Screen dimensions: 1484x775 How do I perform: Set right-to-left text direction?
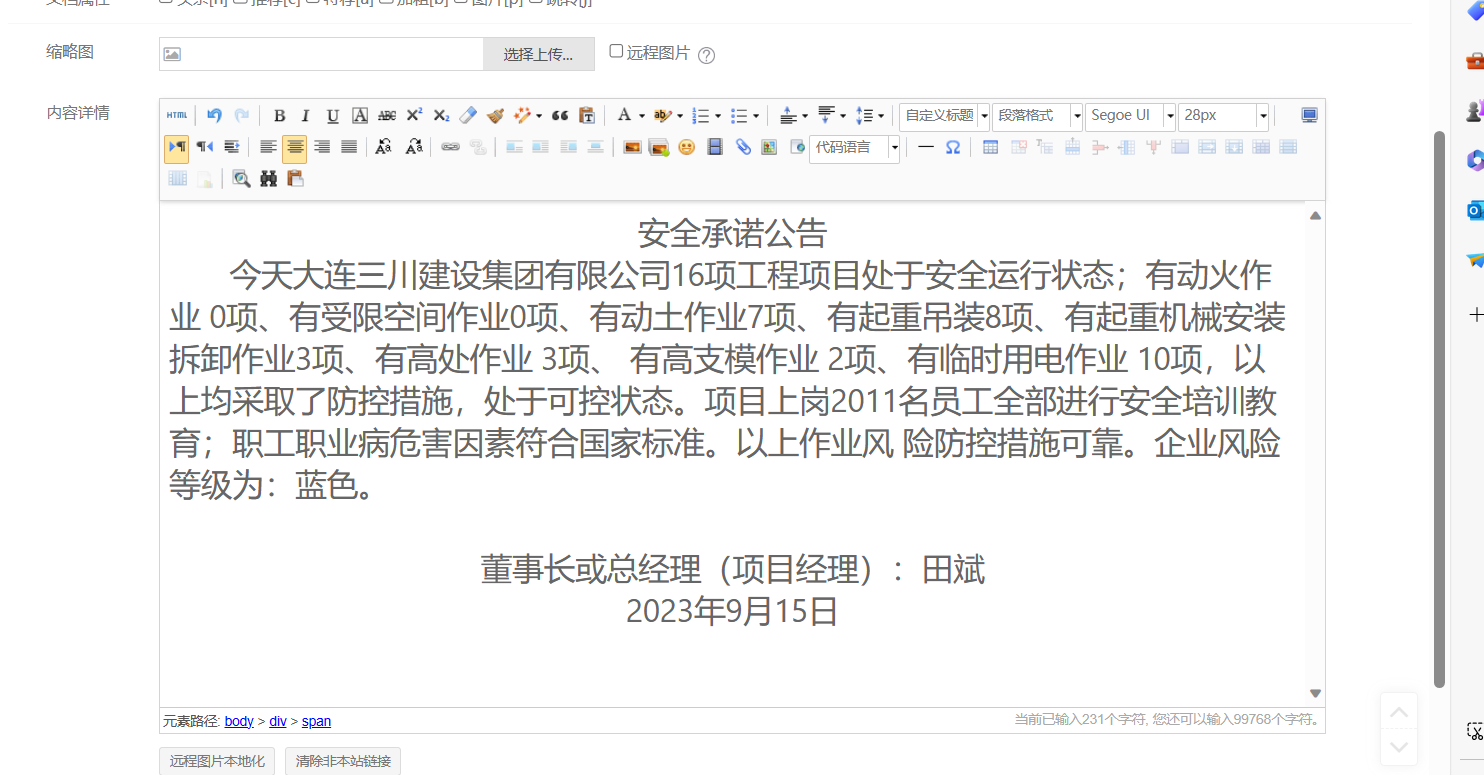pos(204,147)
